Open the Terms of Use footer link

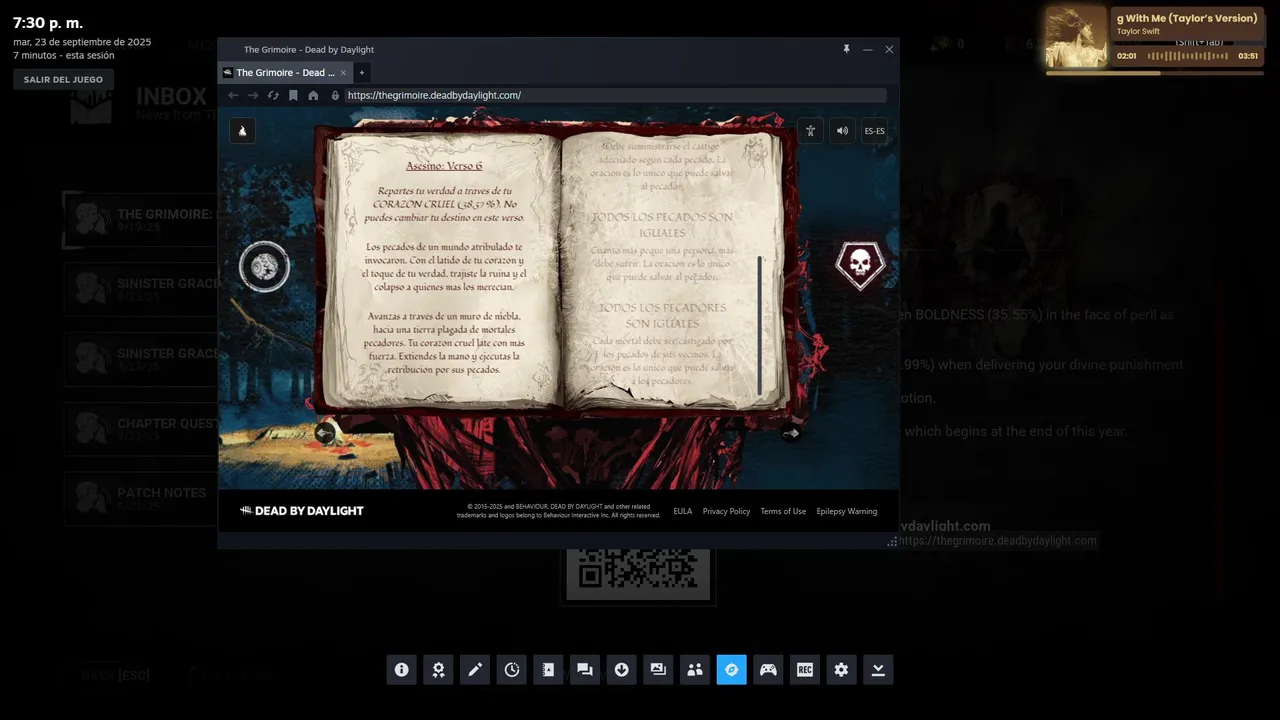click(x=783, y=511)
